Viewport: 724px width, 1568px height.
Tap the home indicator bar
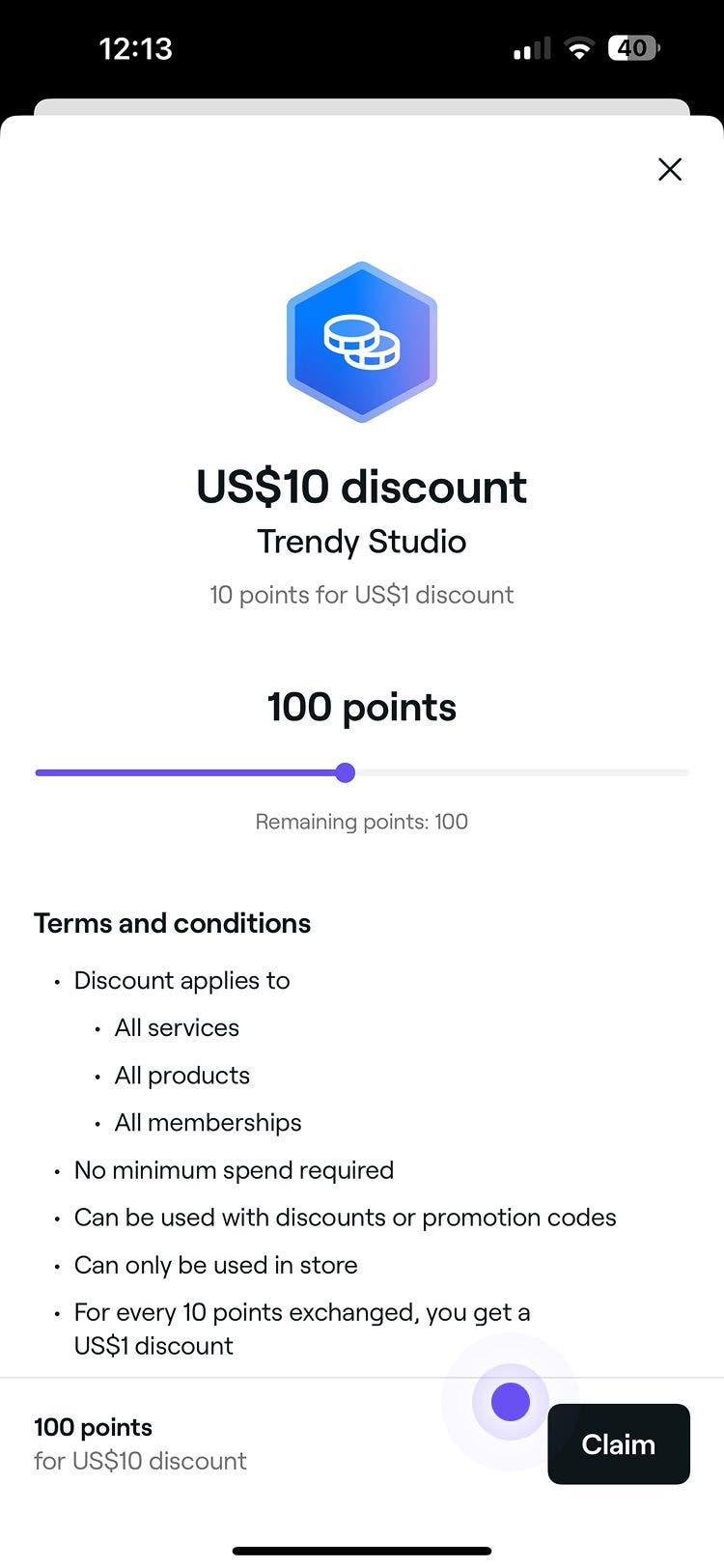362,1552
